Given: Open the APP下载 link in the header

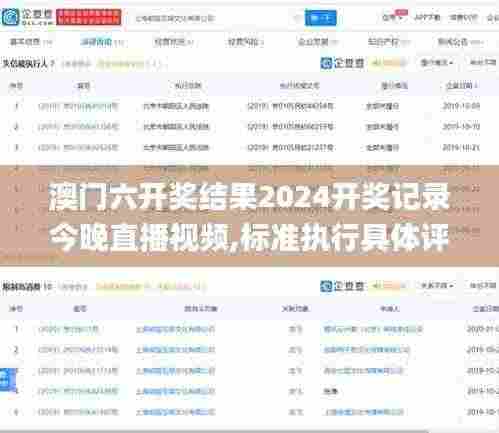Looking at the screenshot, I should (427, 17).
